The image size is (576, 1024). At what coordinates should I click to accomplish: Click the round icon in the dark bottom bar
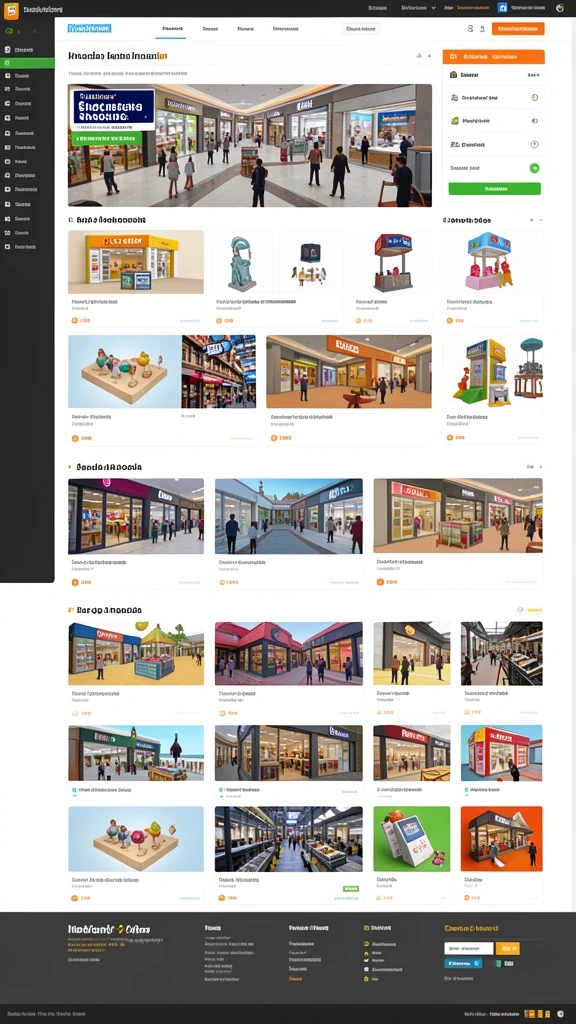[560, 1014]
